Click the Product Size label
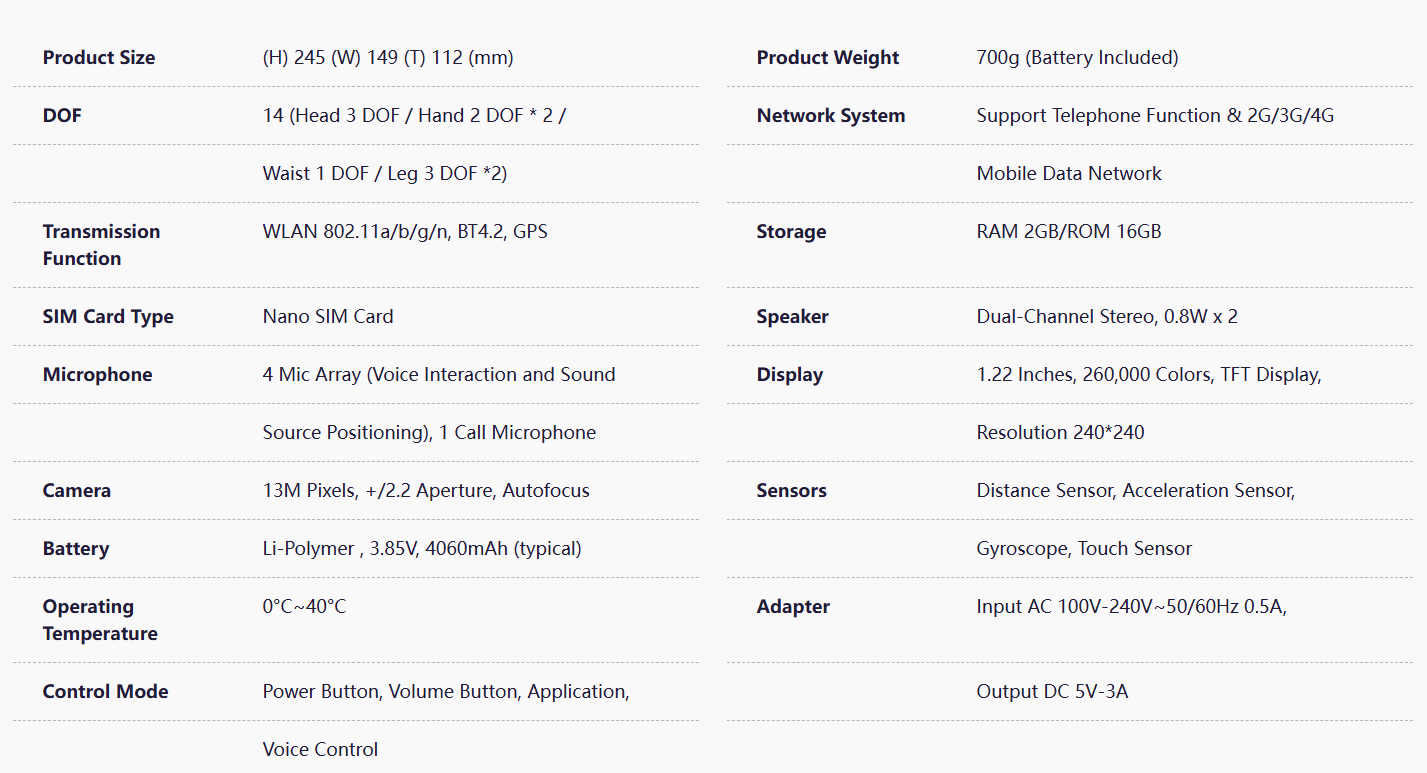Image resolution: width=1427 pixels, height=773 pixels. [x=99, y=58]
